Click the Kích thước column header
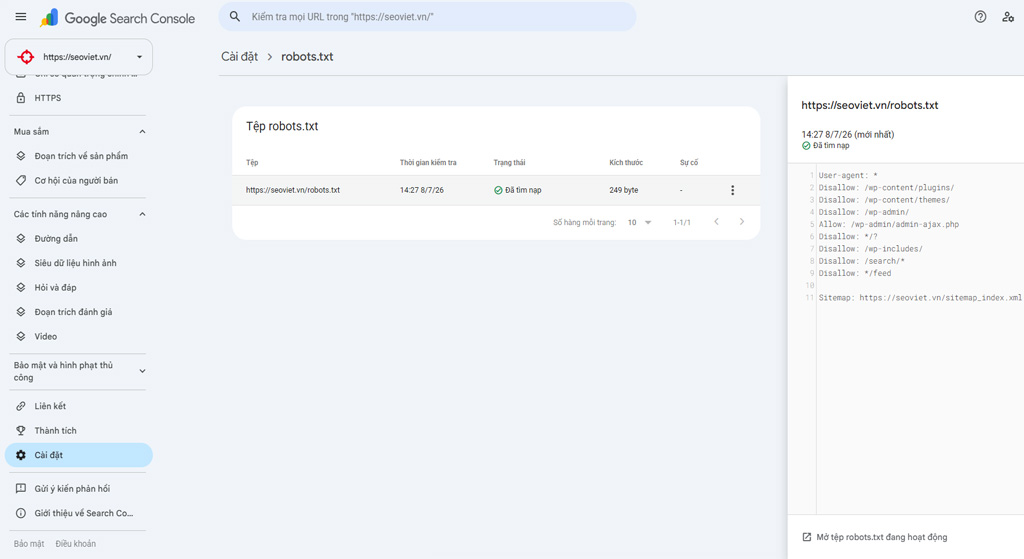1024x559 pixels. tap(626, 163)
